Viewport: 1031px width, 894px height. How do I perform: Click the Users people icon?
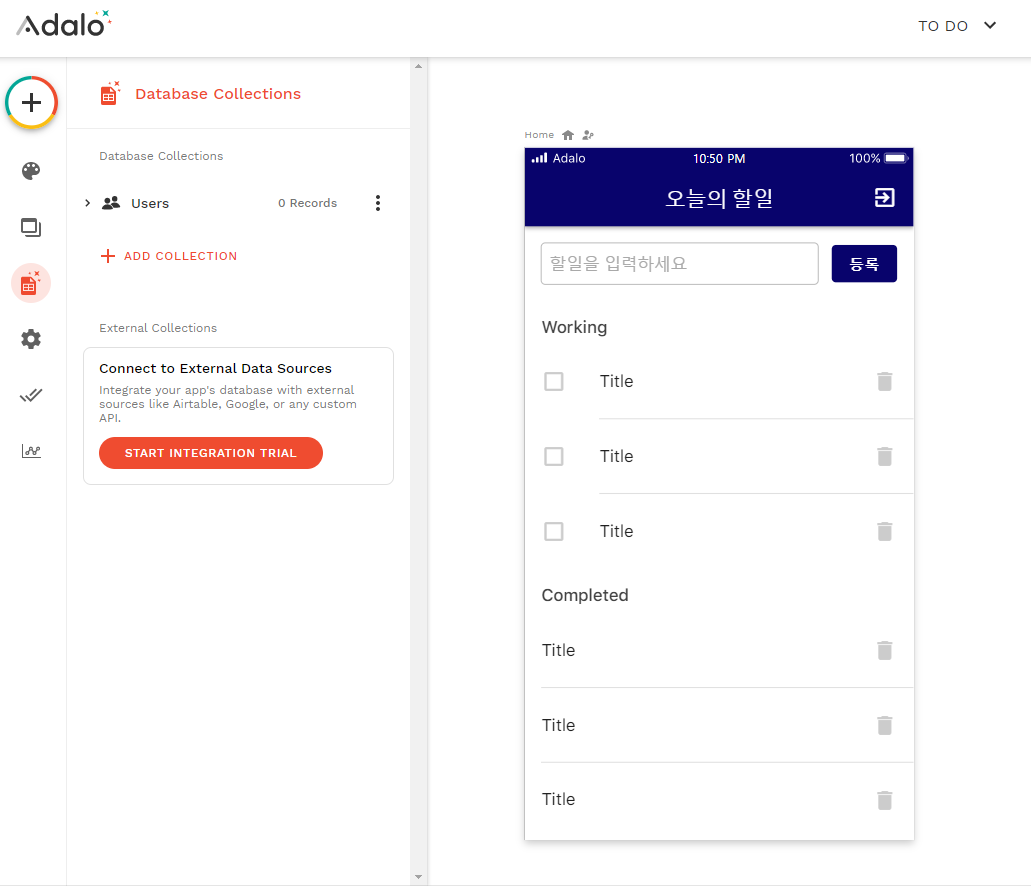click(x=111, y=203)
